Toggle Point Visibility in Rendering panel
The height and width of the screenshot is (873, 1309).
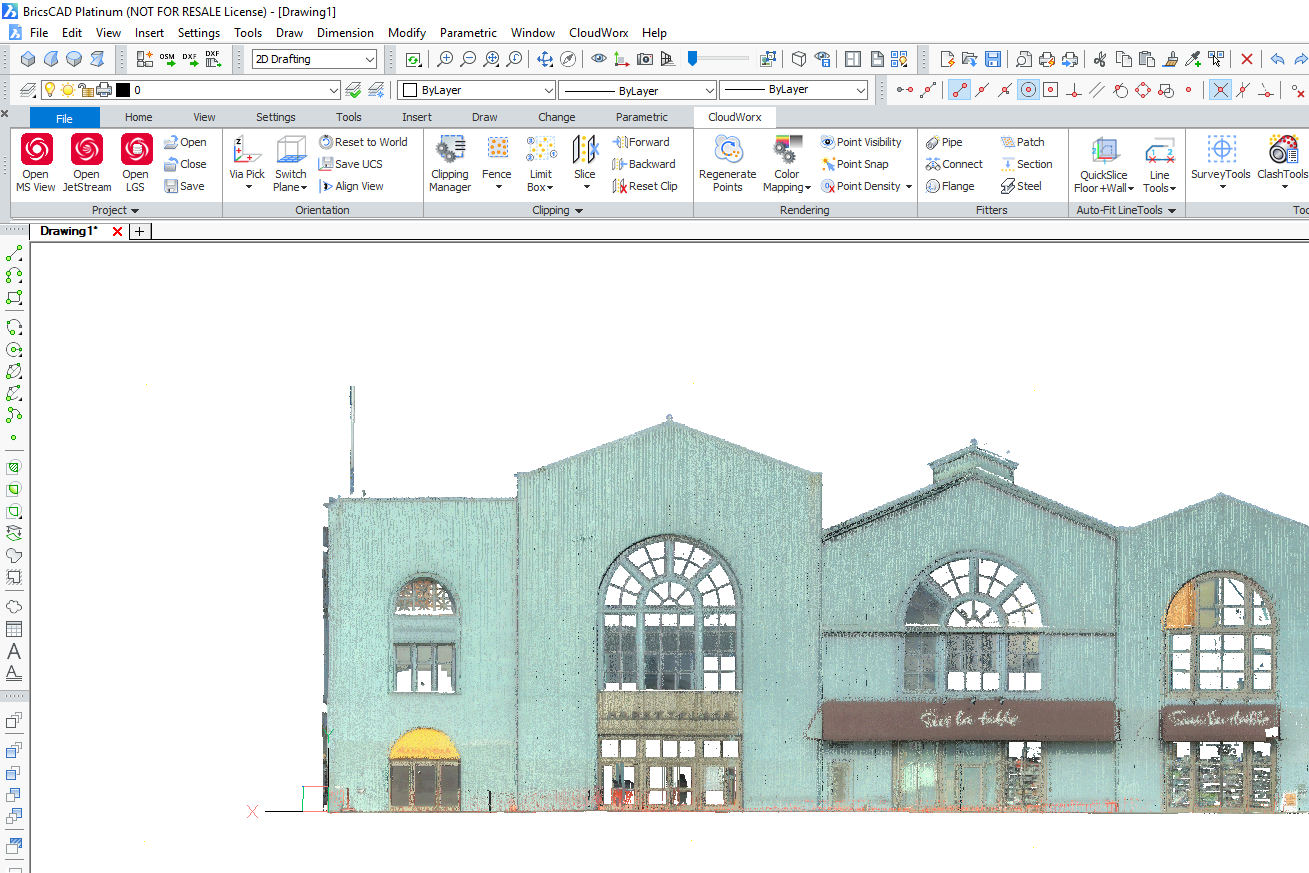(x=861, y=142)
